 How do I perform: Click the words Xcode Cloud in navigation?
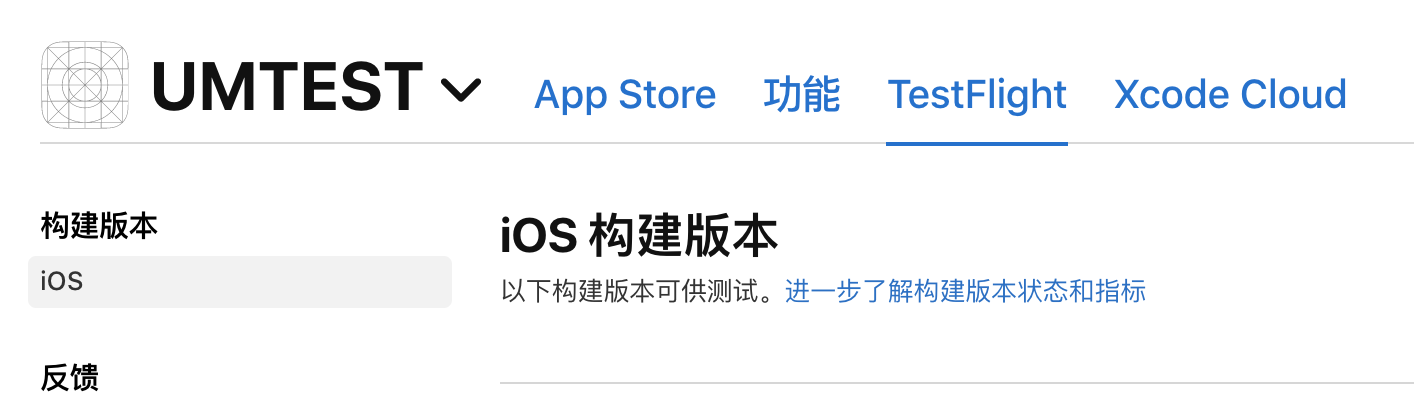[1230, 95]
